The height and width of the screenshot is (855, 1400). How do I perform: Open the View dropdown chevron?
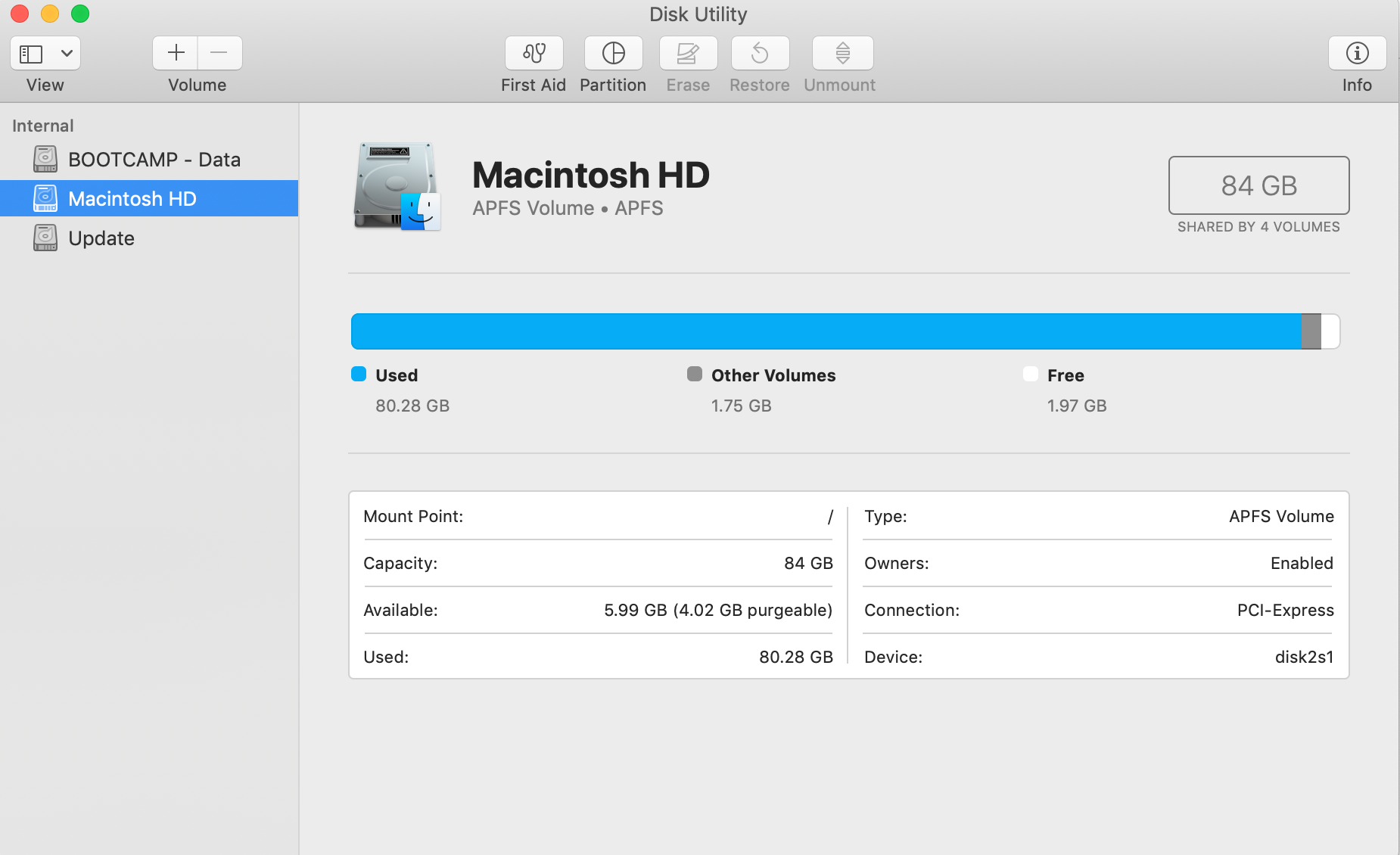coord(67,54)
